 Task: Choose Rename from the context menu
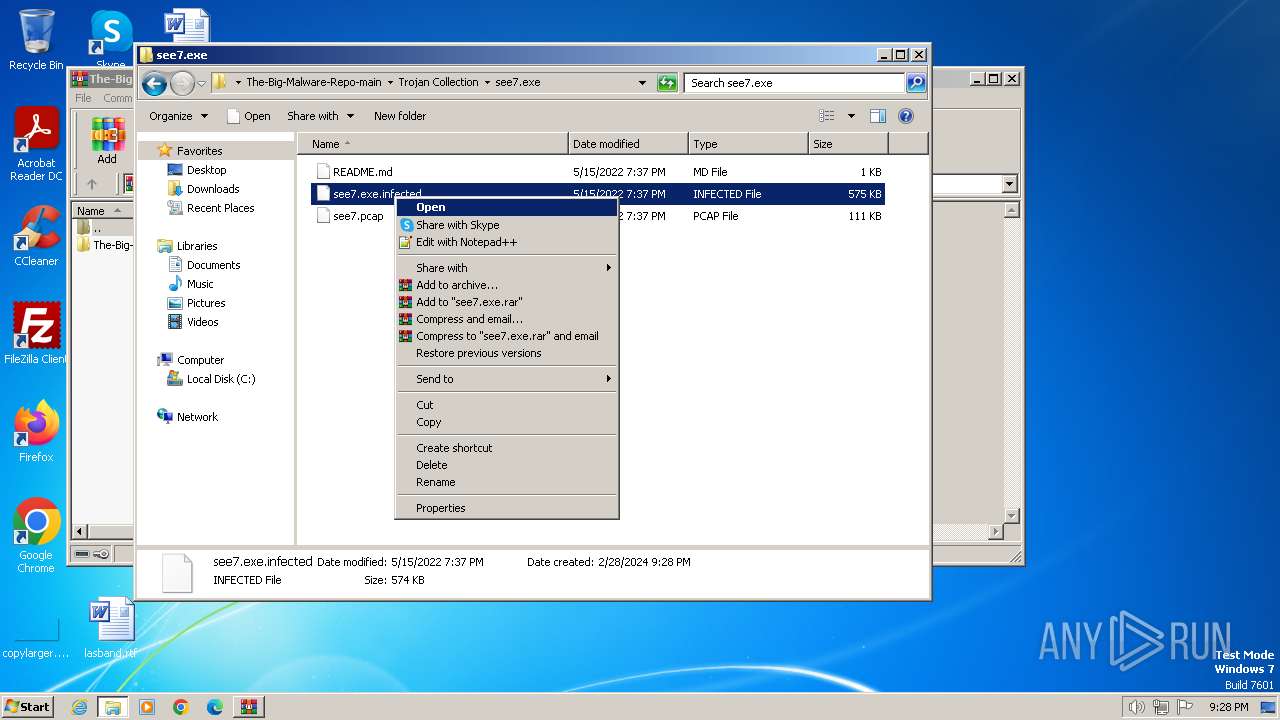click(x=507, y=482)
